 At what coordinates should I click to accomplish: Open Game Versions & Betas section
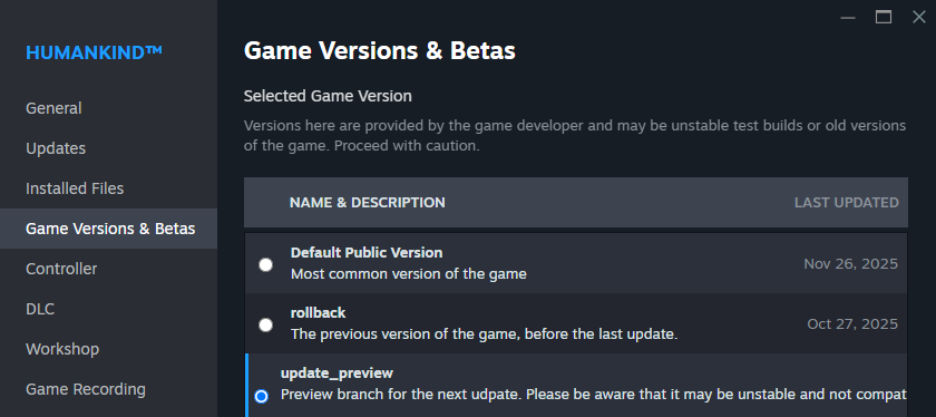pyautogui.click(x=110, y=229)
